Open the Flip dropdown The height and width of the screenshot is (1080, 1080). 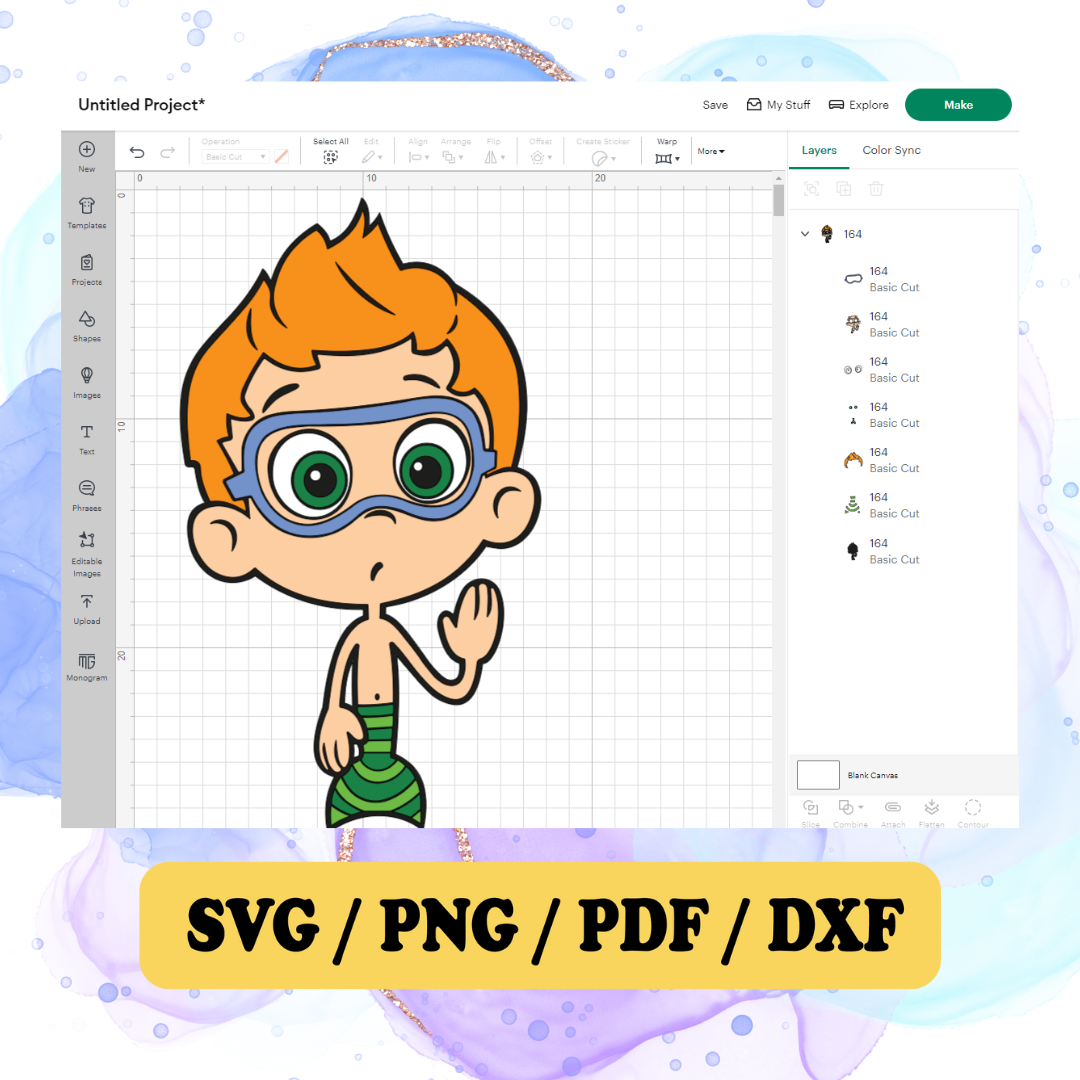coord(495,158)
